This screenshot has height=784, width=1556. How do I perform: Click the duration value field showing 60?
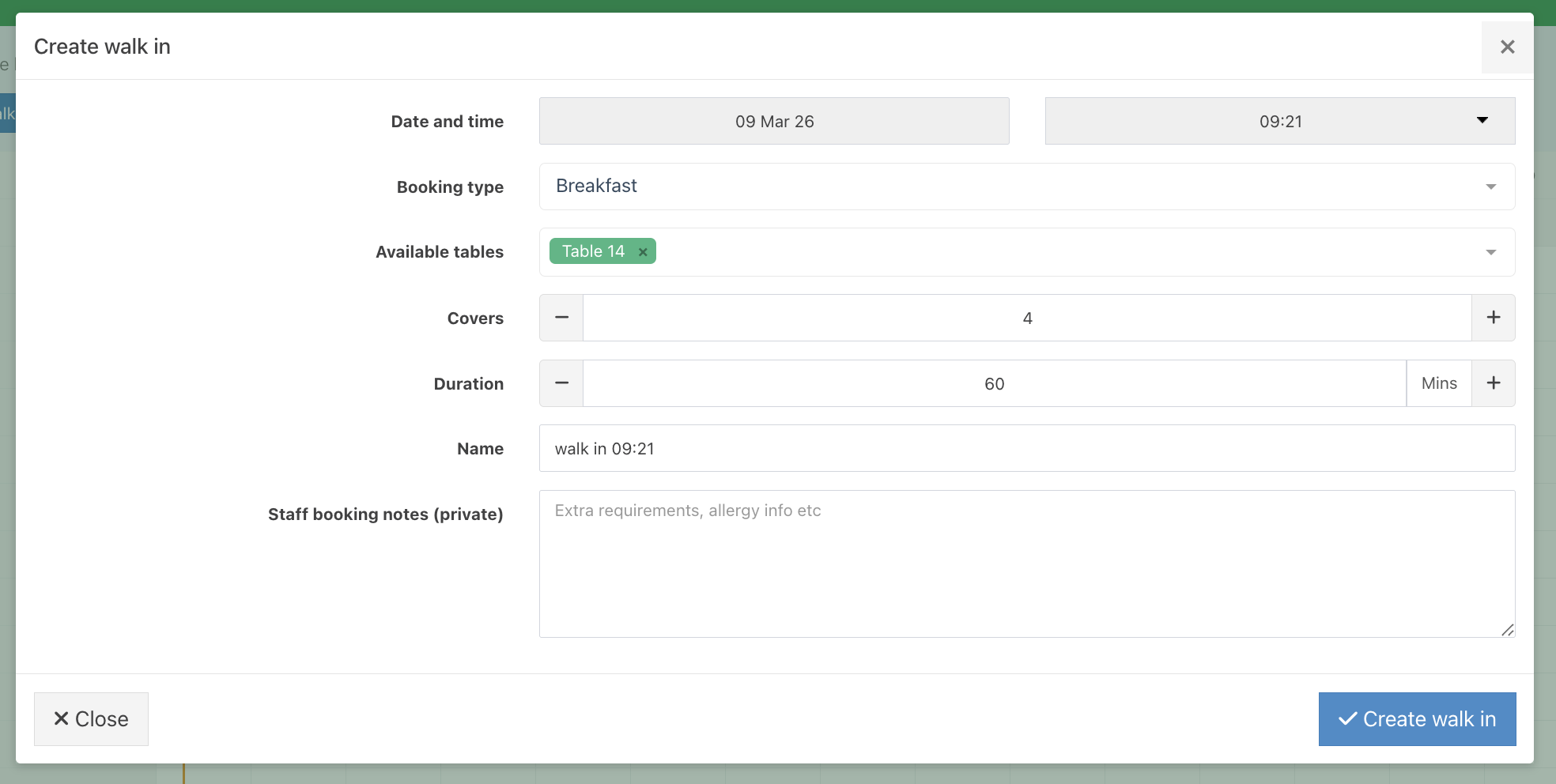click(995, 383)
